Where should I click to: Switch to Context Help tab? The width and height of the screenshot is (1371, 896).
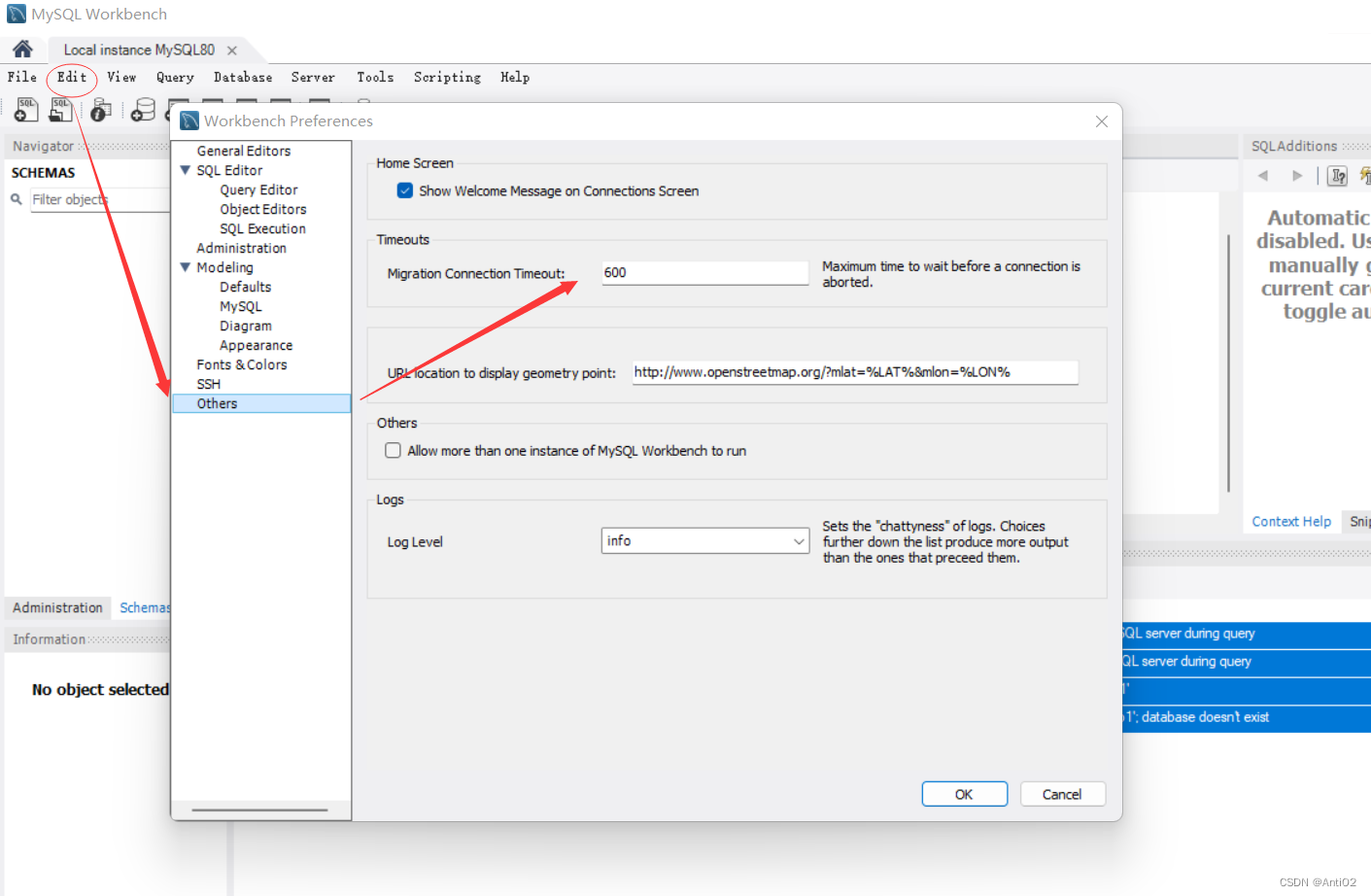click(x=1291, y=522)
